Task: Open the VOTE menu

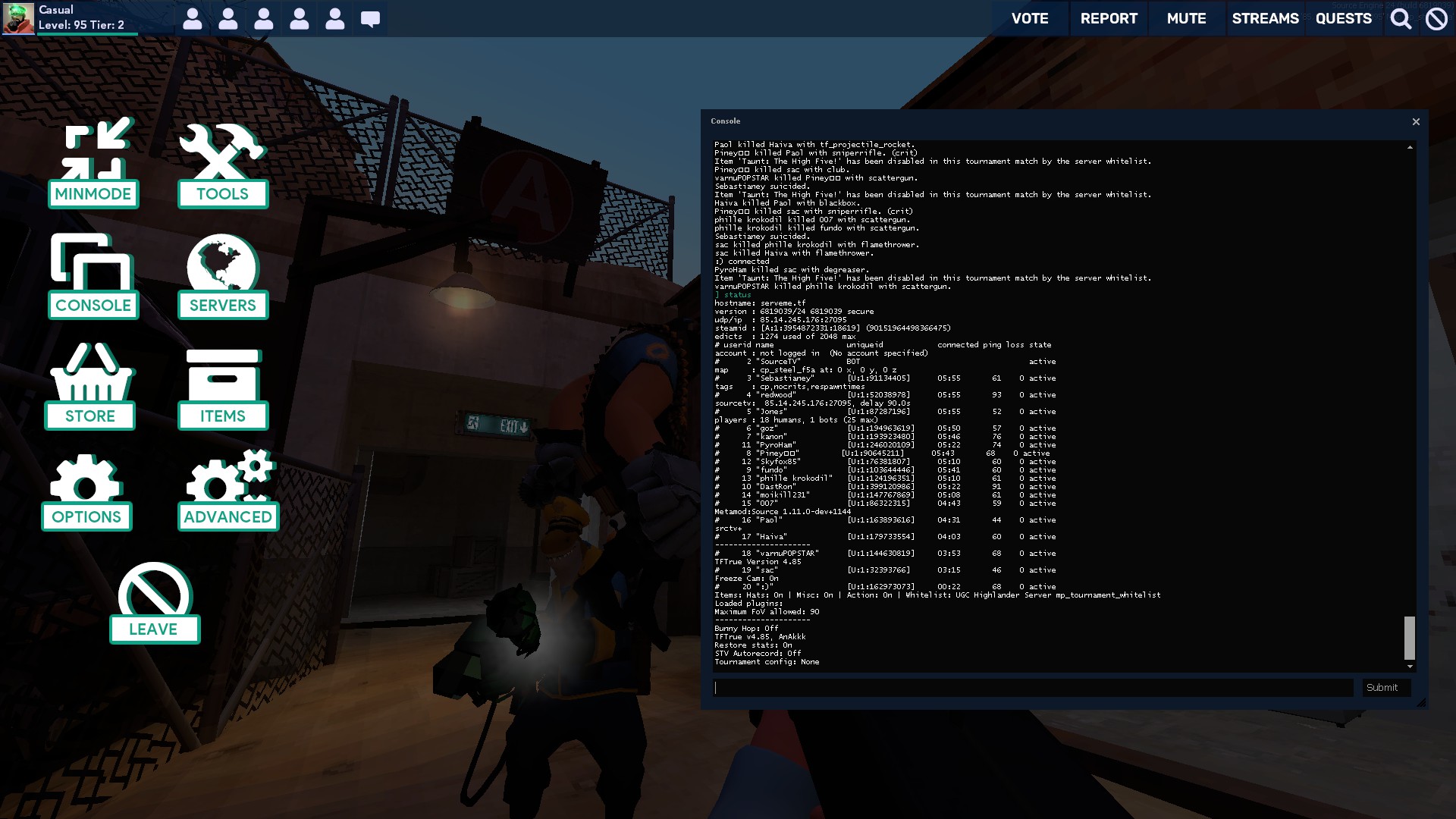Action: point(1030,18)
